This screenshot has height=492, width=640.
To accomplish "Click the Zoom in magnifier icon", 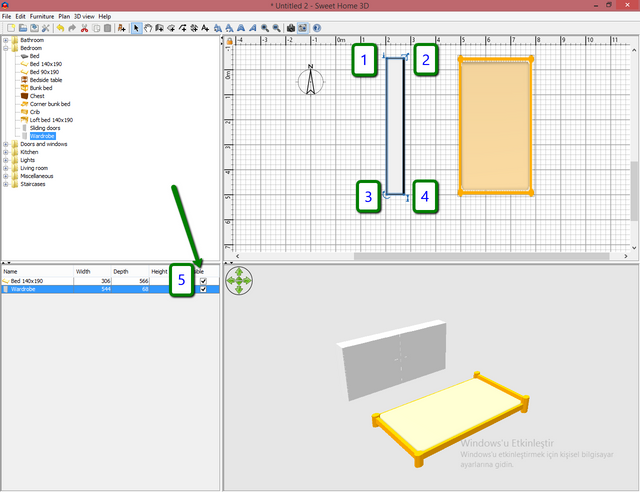I will pos(265,28).
